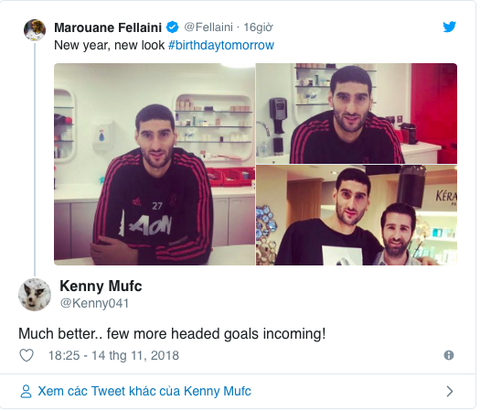Open Xem các Tweet khác của Kenny Mufc
Viewport: 480px width, 411px height.
144,391
